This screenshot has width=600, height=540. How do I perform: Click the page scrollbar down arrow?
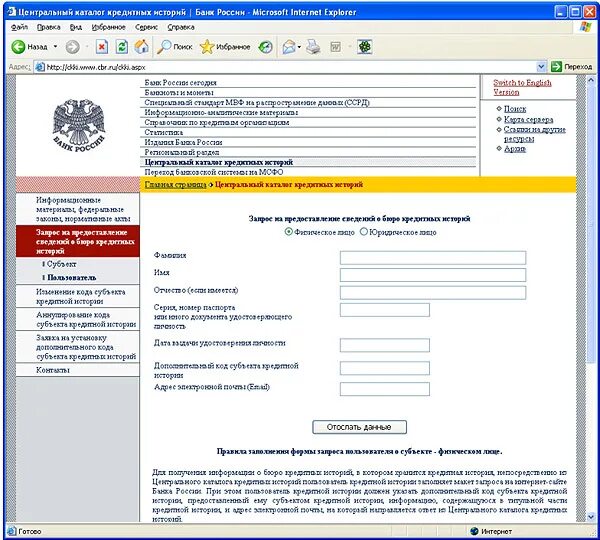click(x=591, y=517)
